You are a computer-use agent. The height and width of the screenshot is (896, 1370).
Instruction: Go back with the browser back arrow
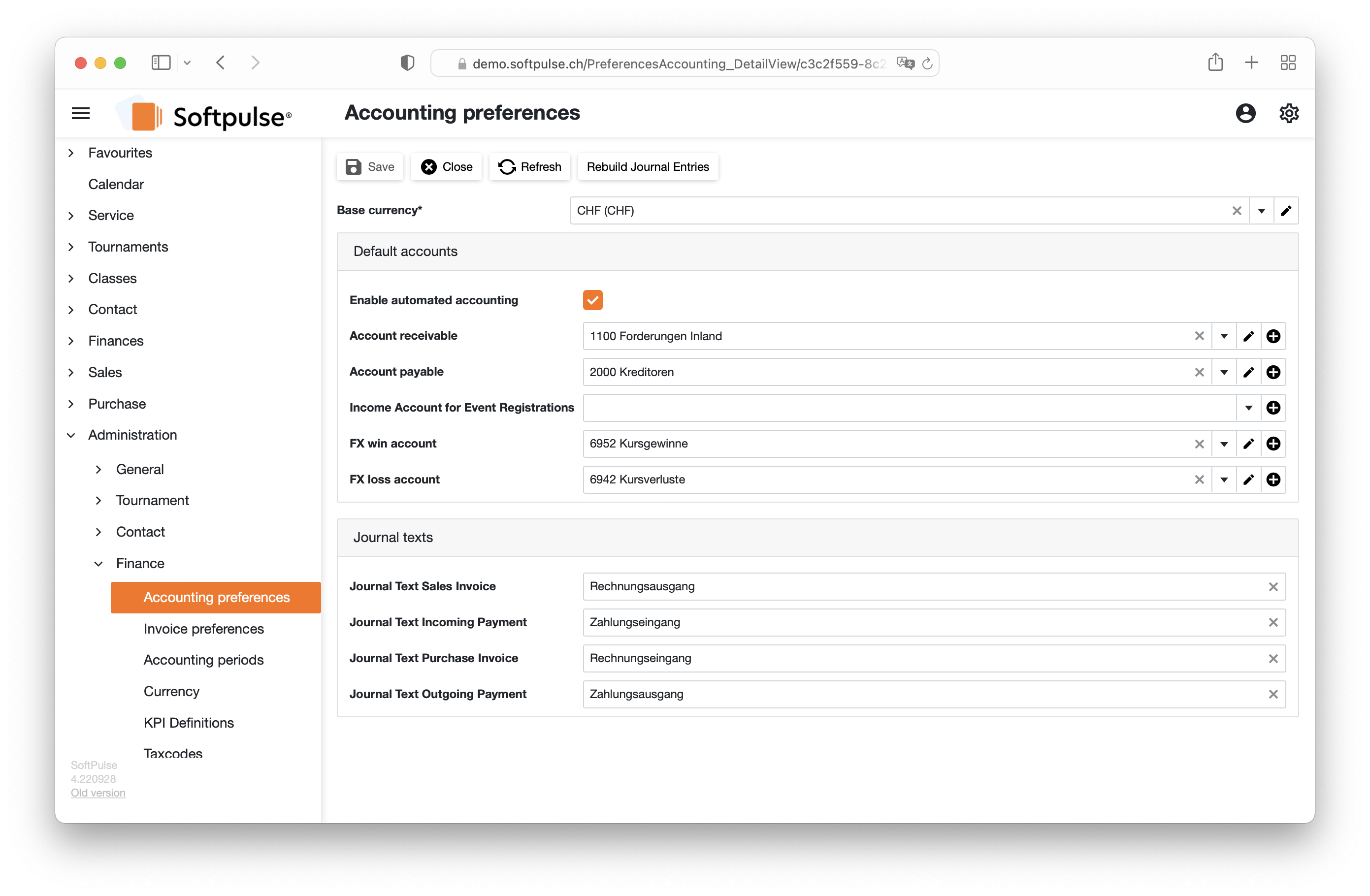click(x=221, y=63)
